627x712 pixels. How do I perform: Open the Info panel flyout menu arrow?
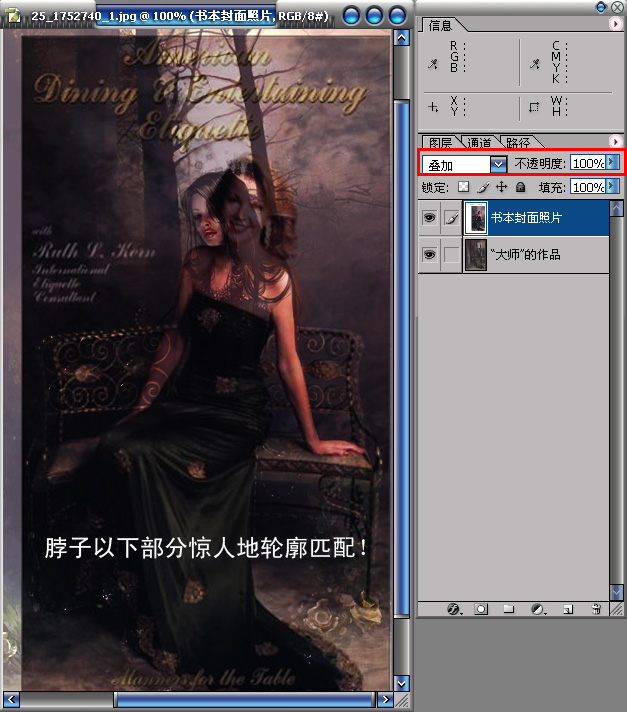point(616,24)
